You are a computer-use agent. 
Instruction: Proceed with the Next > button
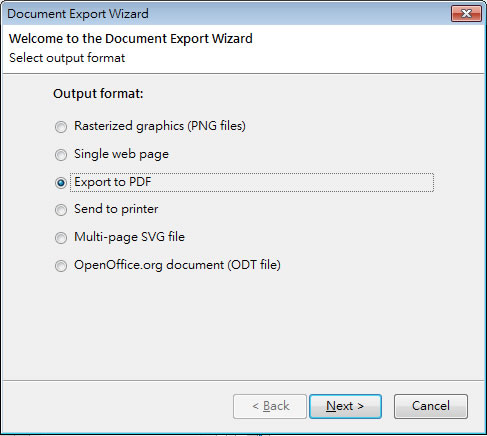345,406
